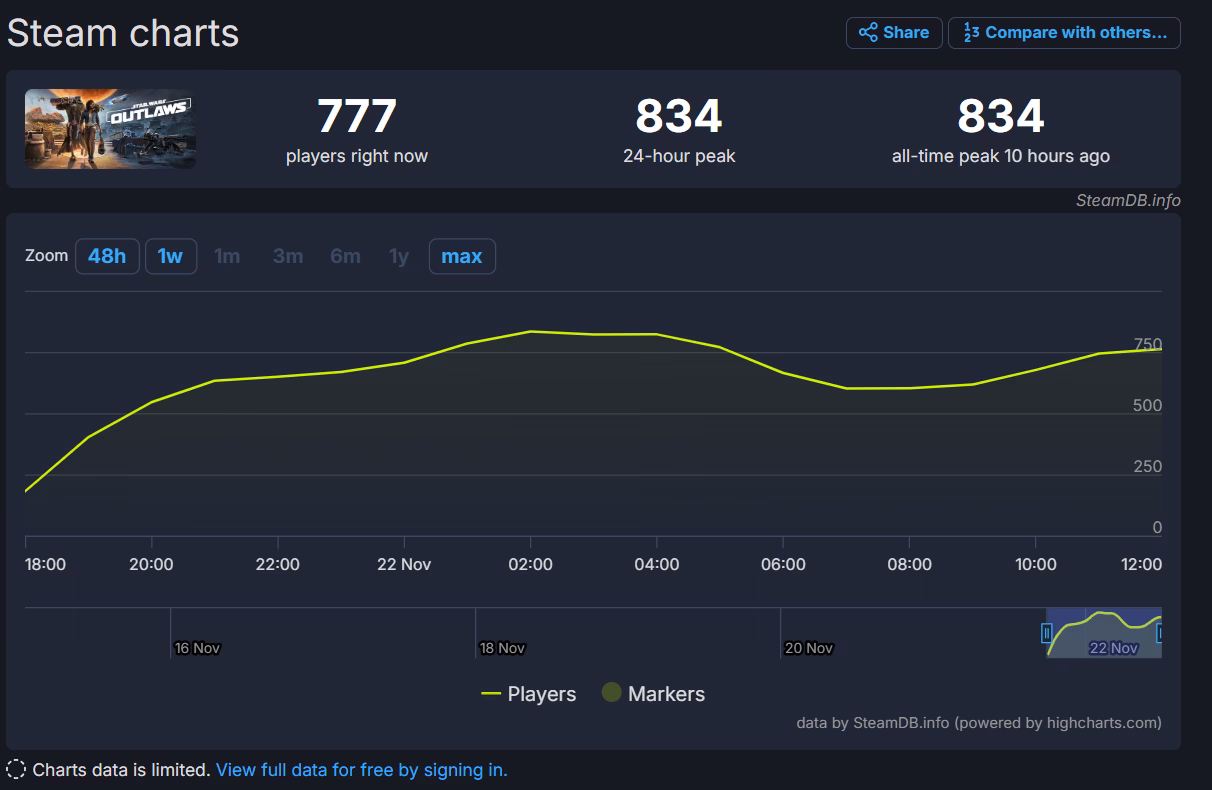Click the 834 all-time peak figure

(1001, 116)
